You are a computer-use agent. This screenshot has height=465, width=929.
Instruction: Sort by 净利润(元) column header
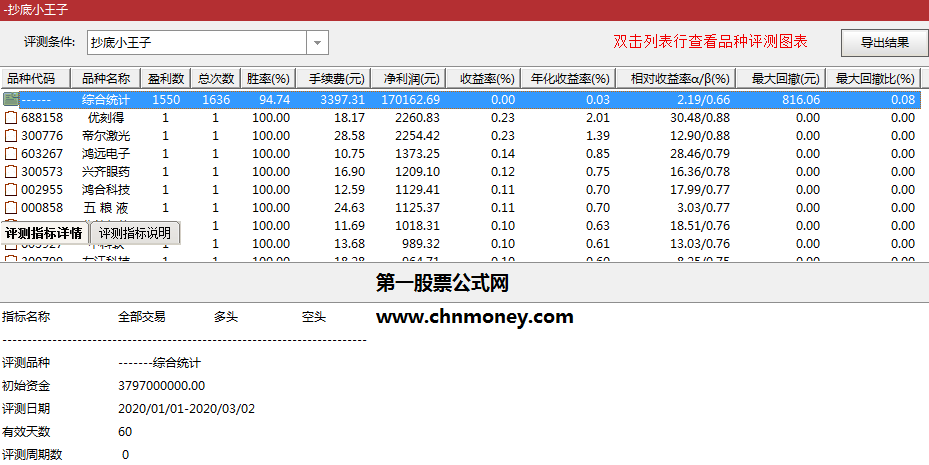[409, 78]
